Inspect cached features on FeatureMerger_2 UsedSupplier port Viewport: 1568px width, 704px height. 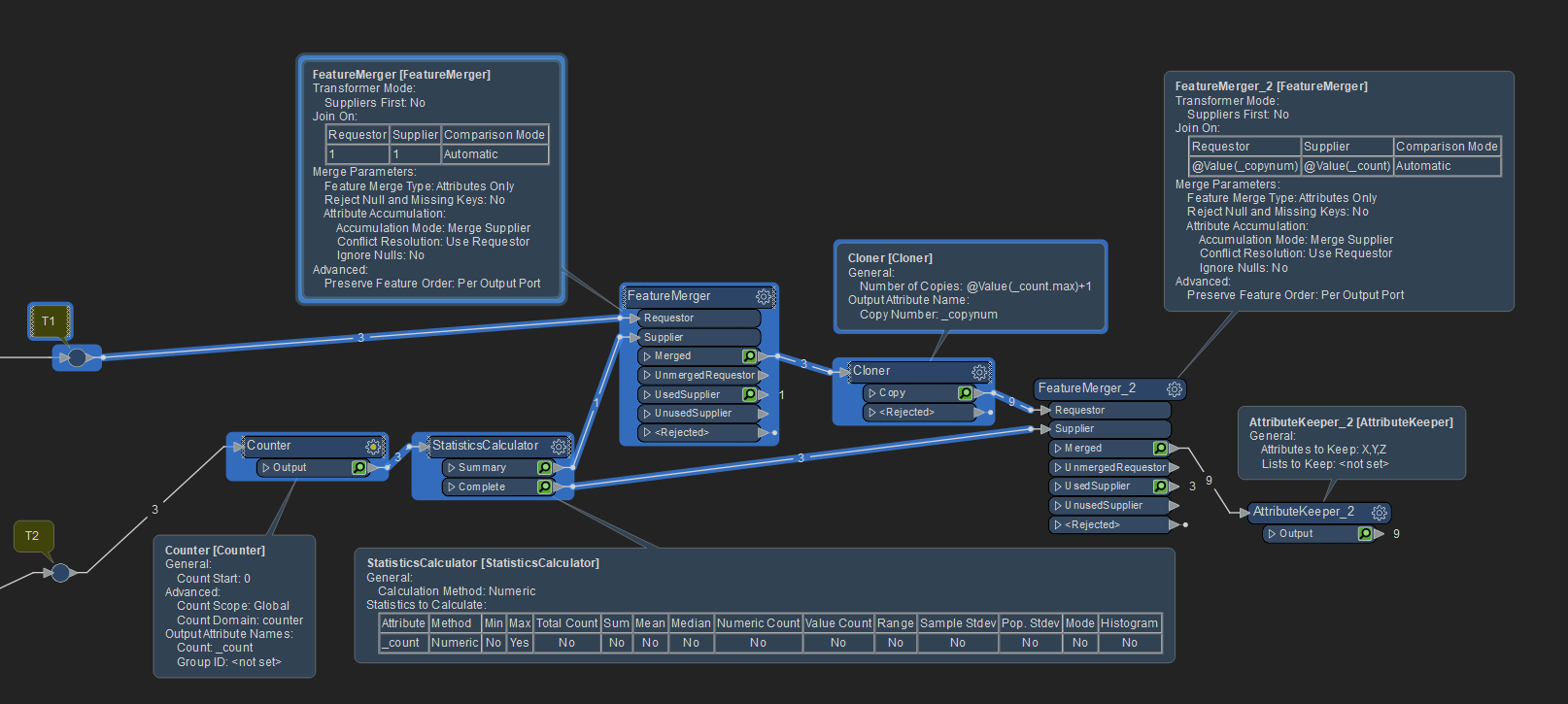(1160, 486)
